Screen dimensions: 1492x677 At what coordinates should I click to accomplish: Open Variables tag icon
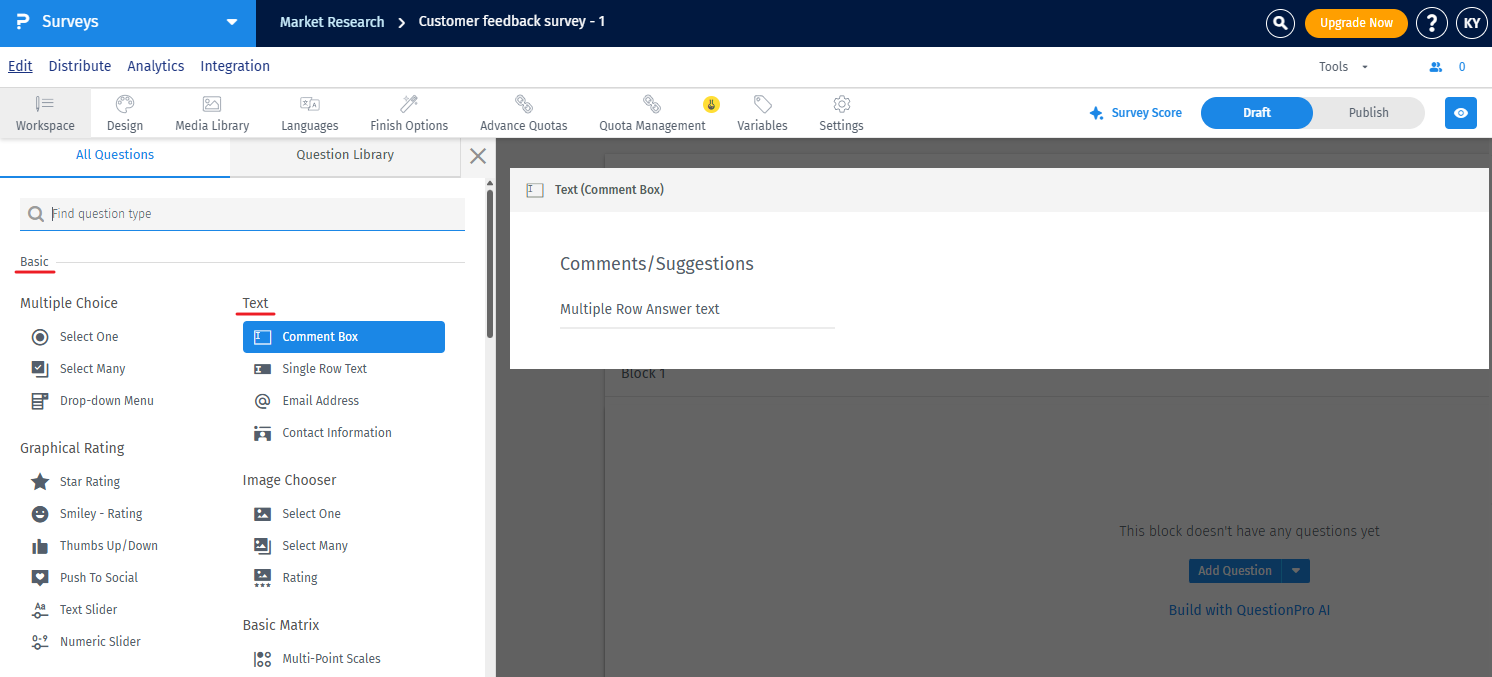coord(762,104)
